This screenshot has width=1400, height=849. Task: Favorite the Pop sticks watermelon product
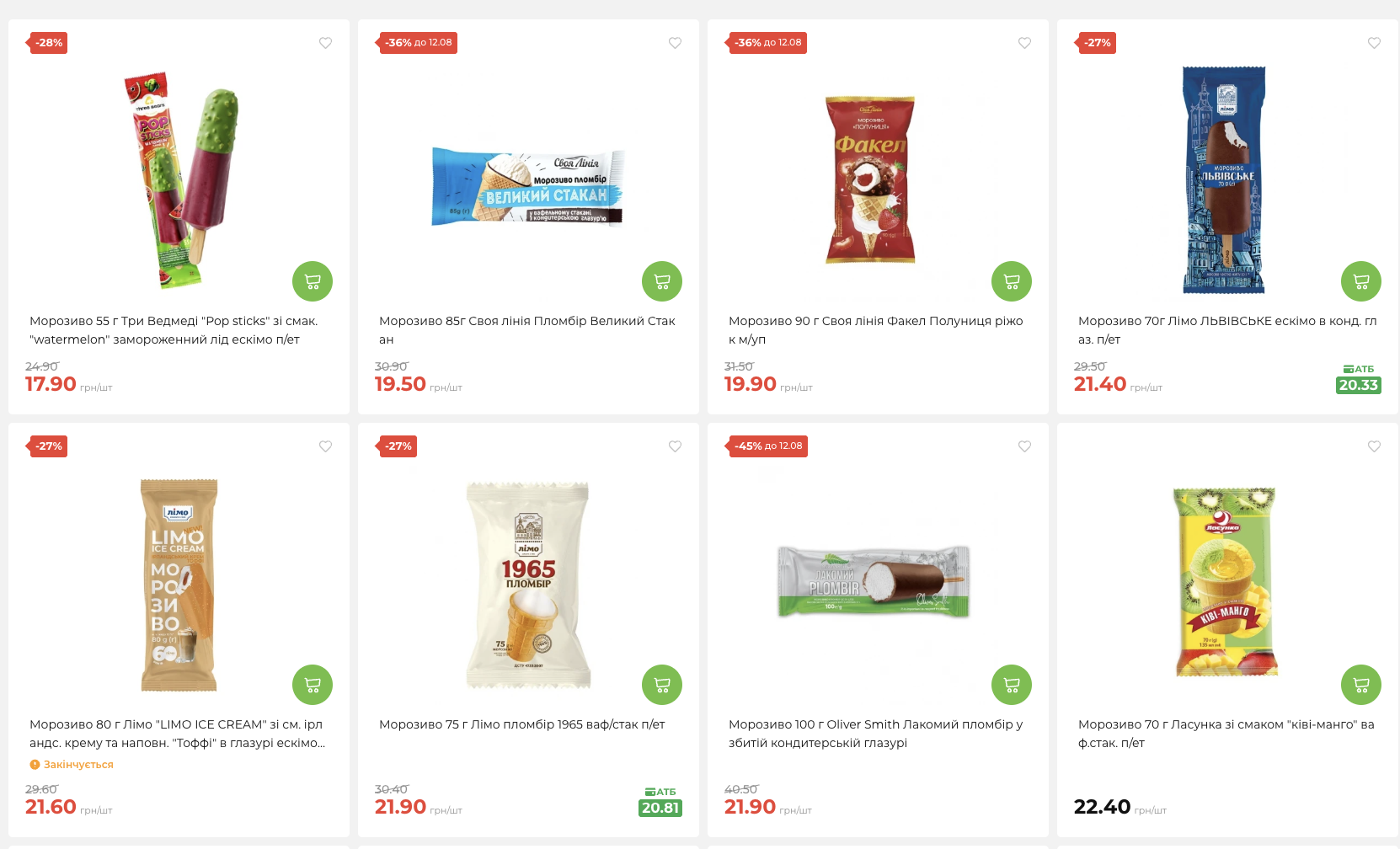coord(325,43)
